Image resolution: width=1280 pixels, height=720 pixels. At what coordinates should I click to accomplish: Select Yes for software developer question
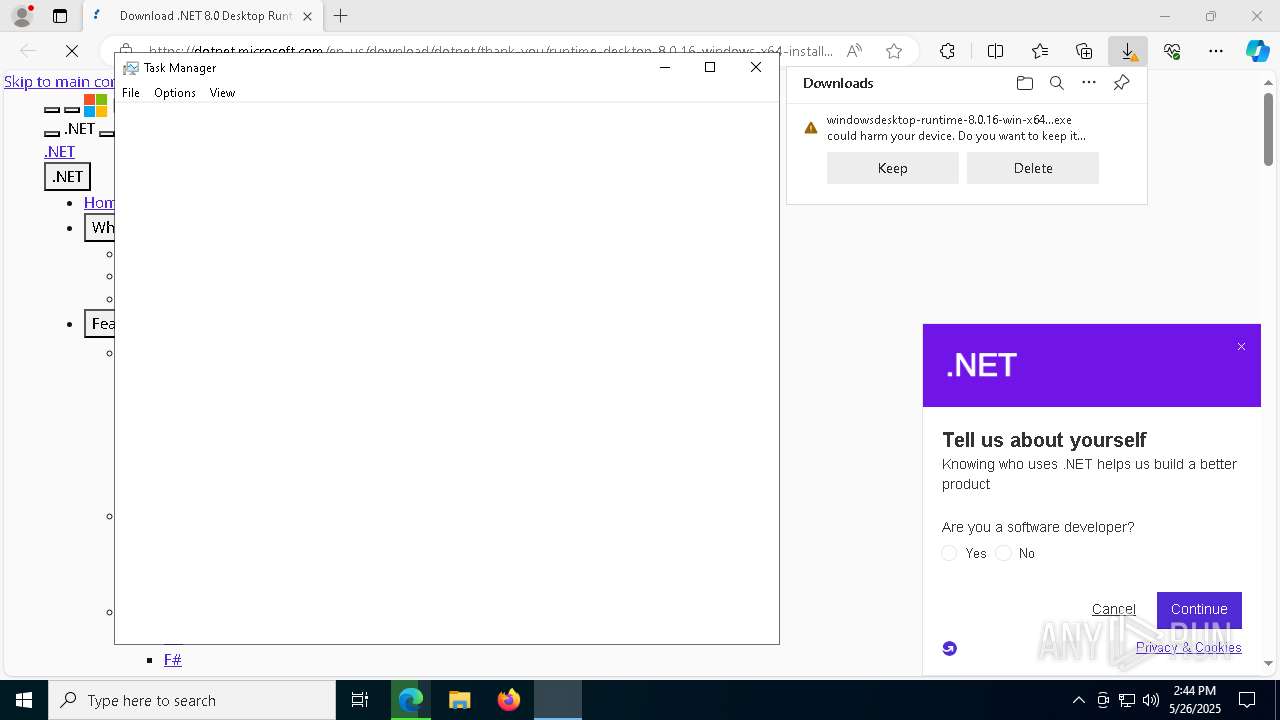[949, 553]
